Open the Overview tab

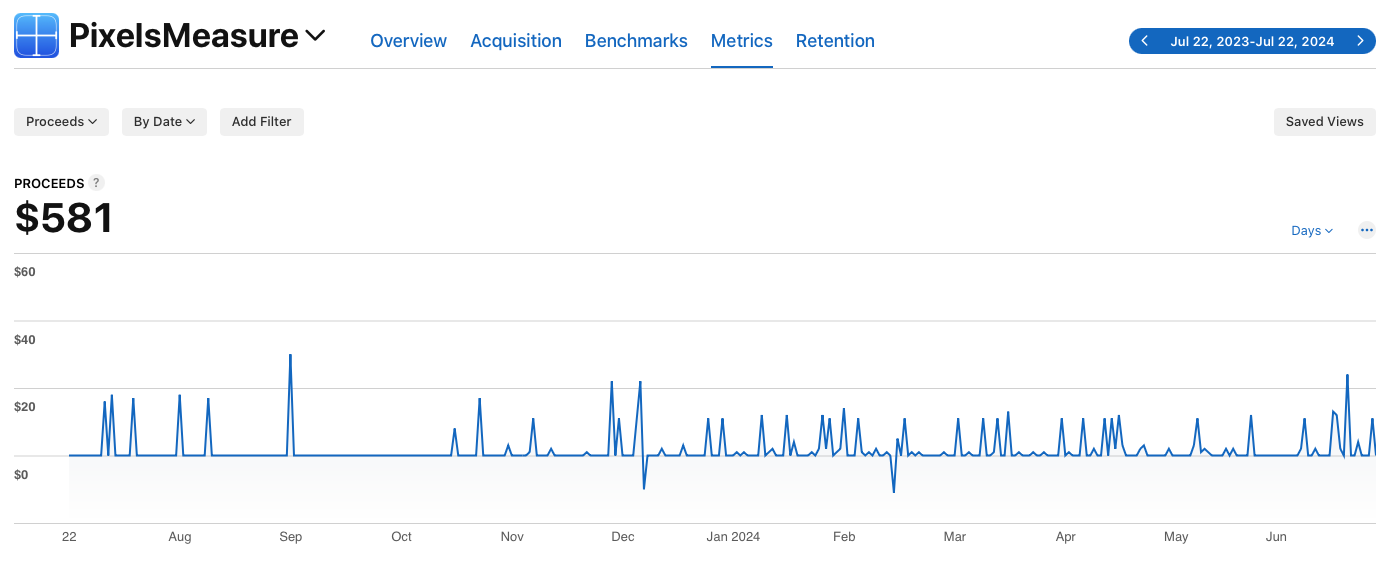point(408,41)
